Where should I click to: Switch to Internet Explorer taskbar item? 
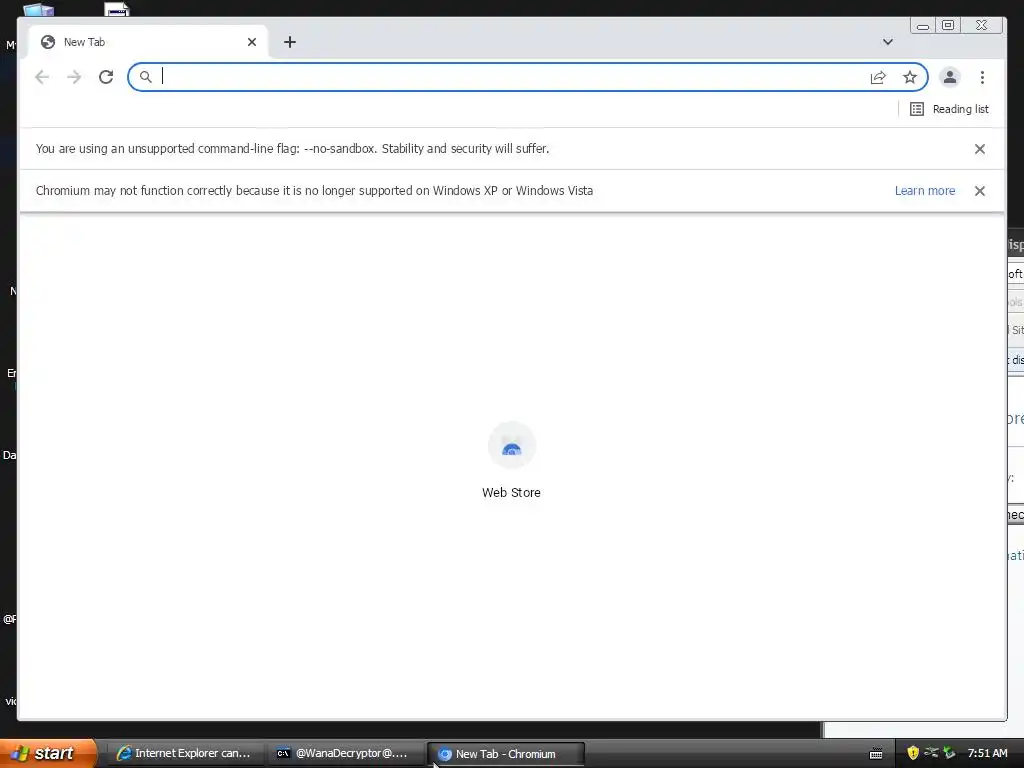185,754
